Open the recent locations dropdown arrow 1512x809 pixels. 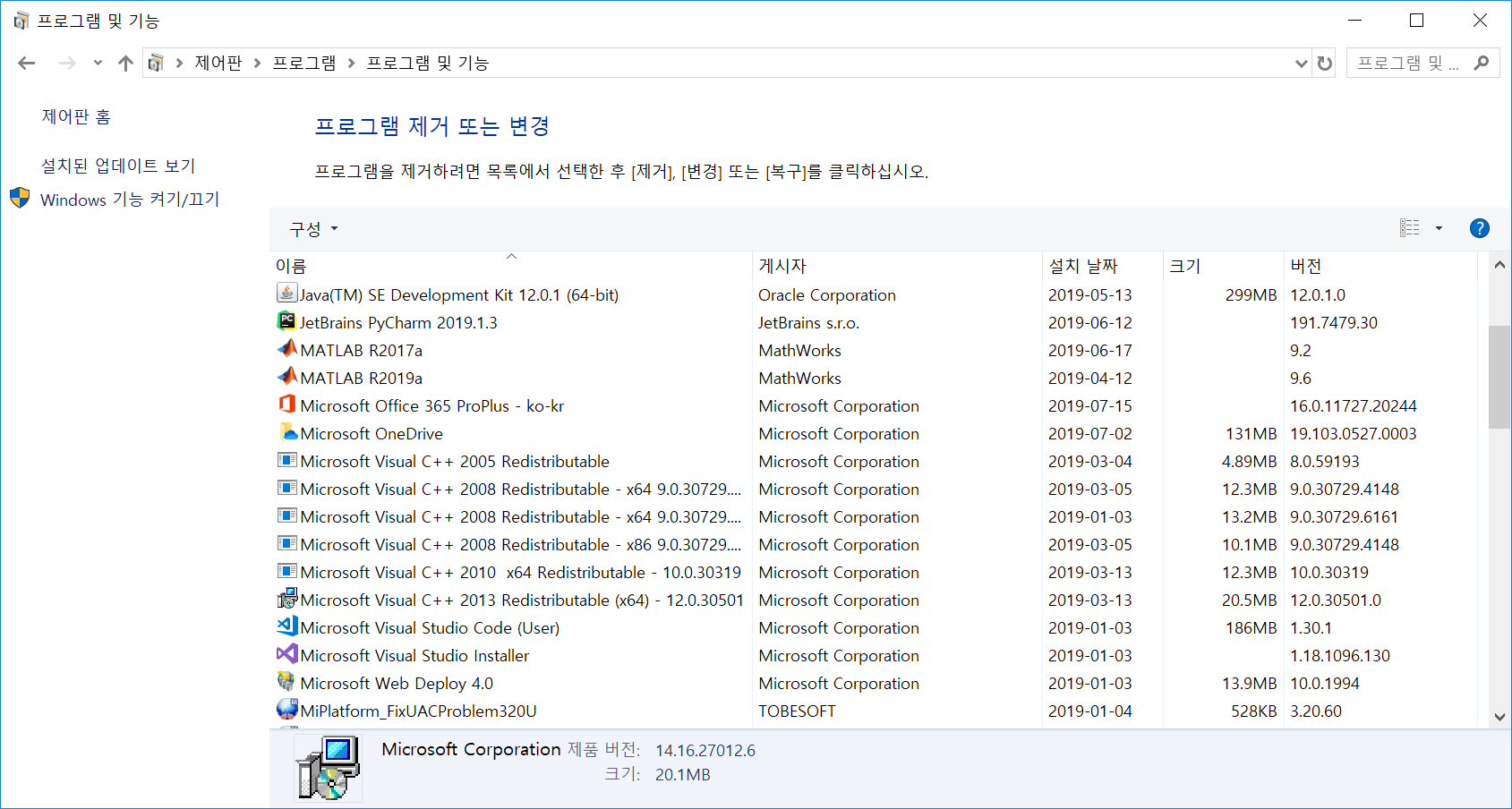98,63
